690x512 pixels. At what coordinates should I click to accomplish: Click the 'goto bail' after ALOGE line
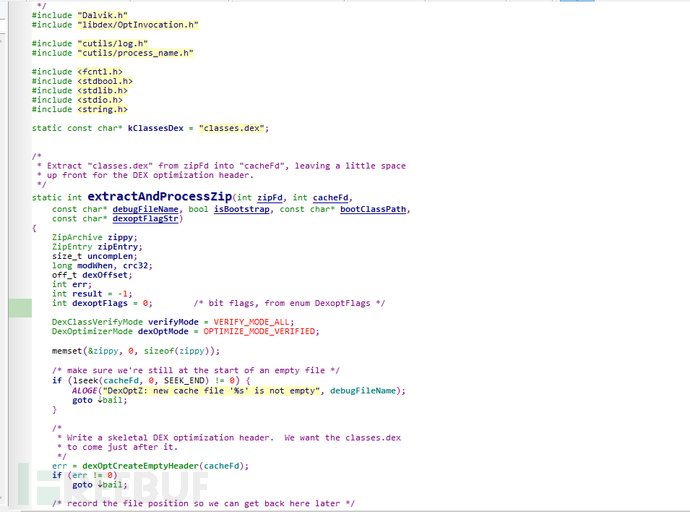click(x=100, y=400)
